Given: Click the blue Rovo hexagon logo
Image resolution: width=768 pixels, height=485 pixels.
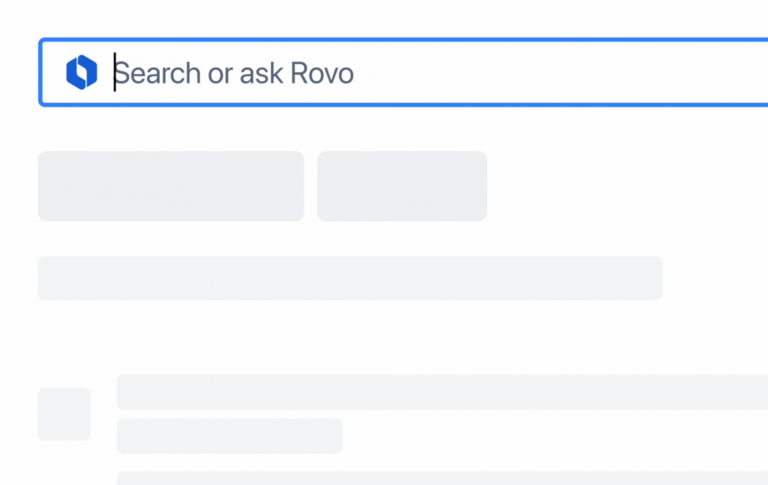Looking at the screenshot, I should coord(82,72).
